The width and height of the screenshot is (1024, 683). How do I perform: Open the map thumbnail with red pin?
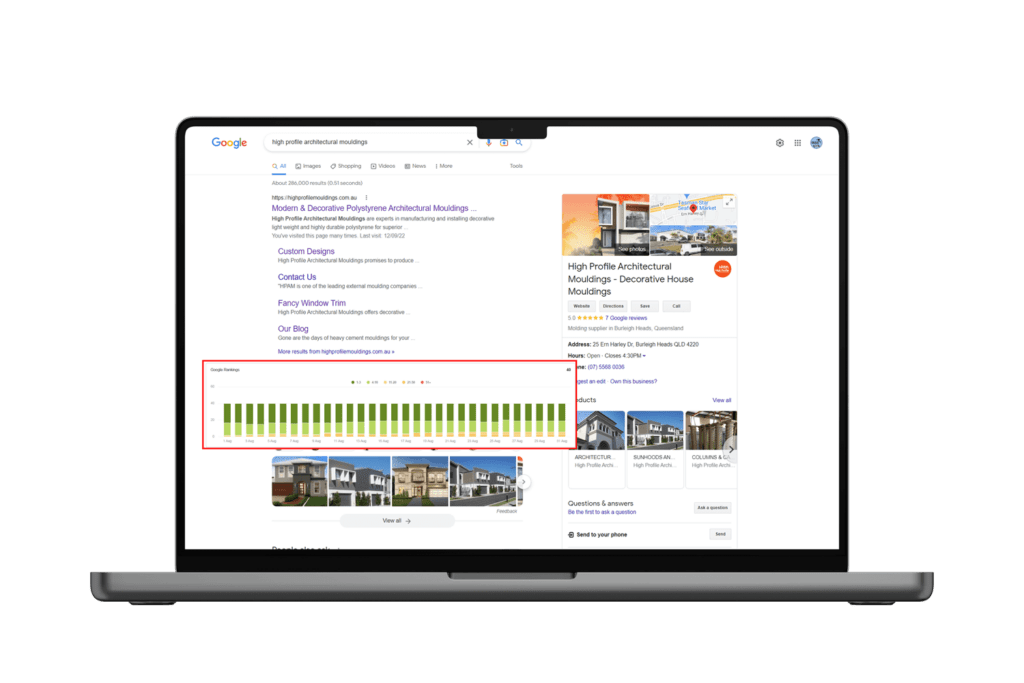(x=694, y=209)
